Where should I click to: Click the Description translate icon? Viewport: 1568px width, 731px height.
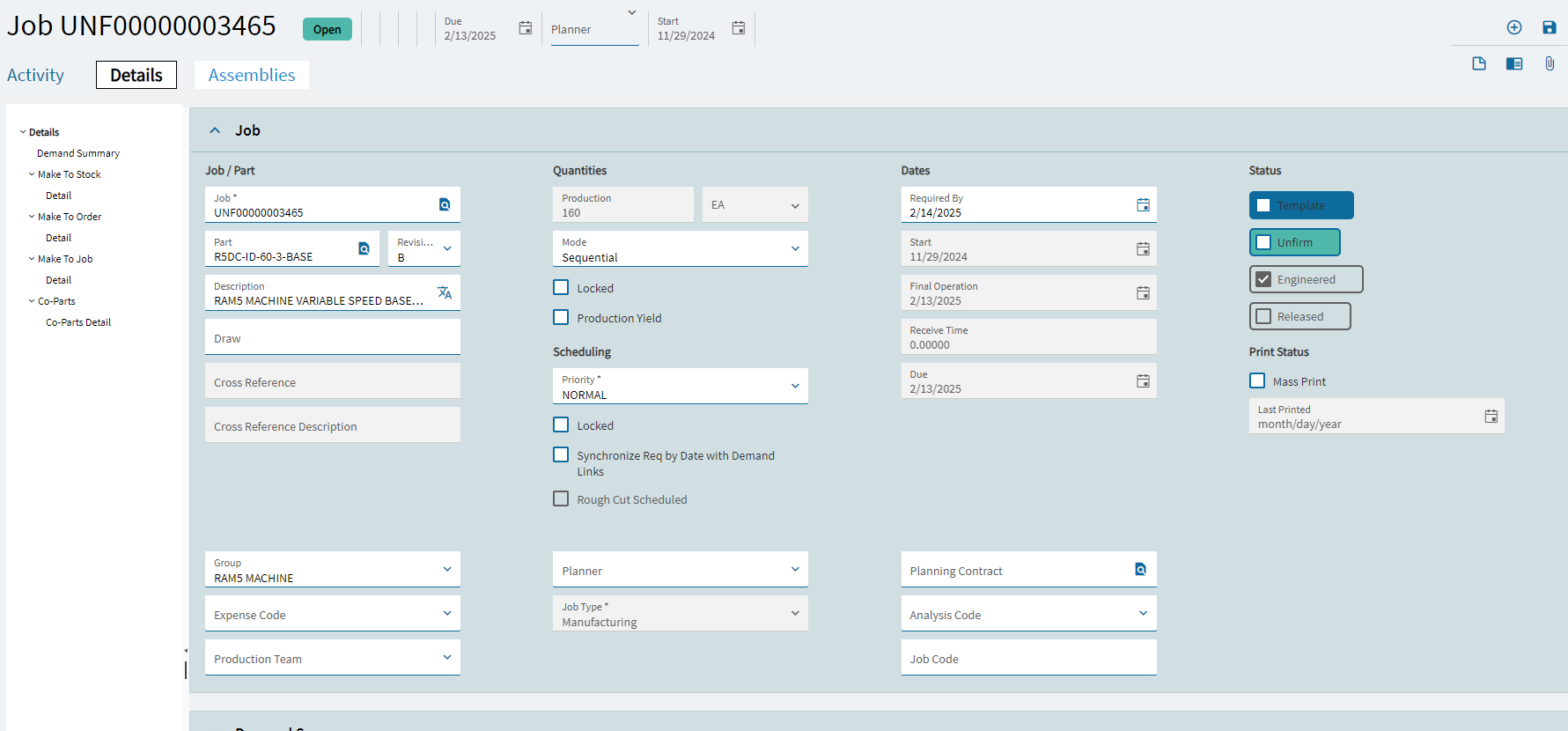coord(445,292)
